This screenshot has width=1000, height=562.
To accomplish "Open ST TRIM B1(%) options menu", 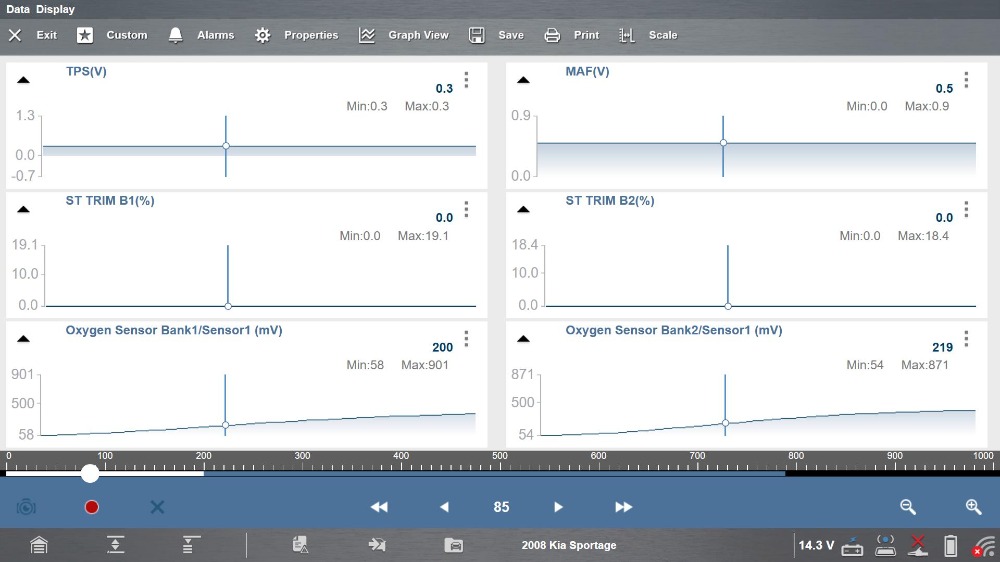I will (466, 209).
